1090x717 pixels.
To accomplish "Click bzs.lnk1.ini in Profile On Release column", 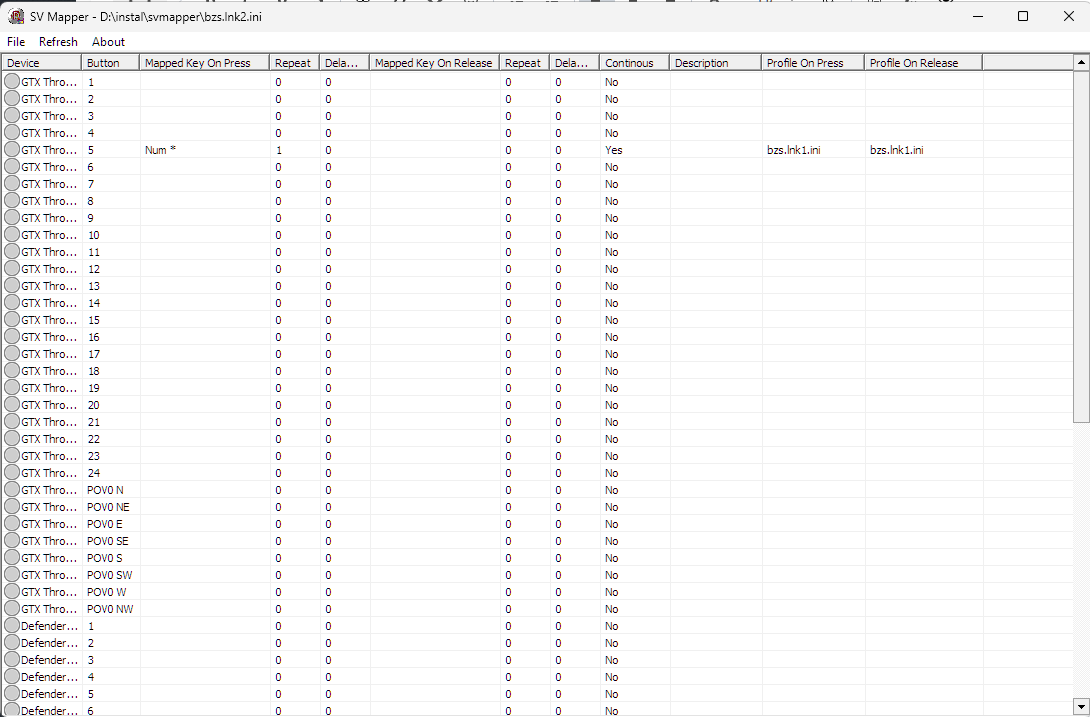I will [896, 150].
